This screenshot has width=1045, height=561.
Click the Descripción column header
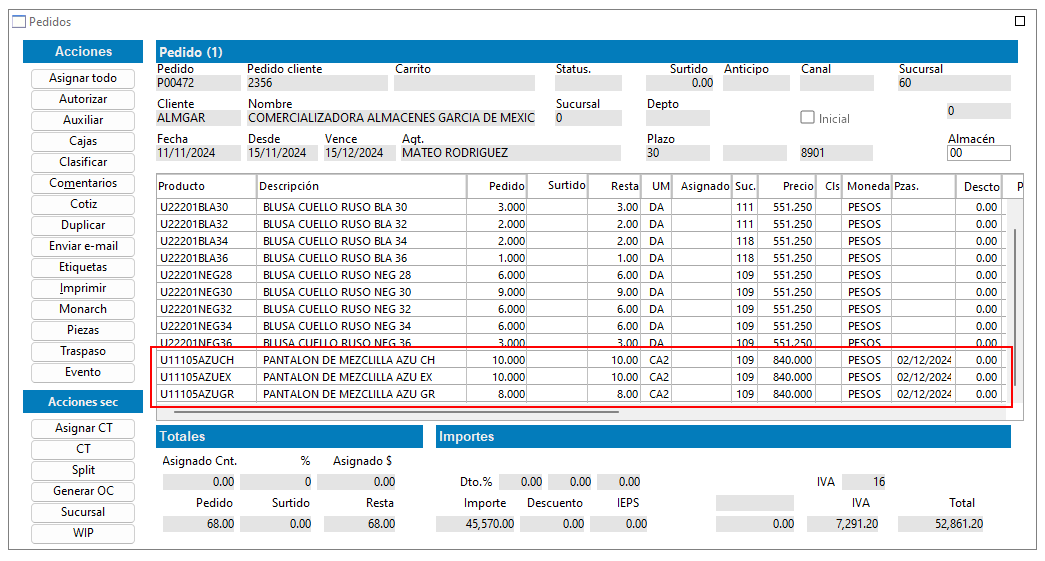pyautogui.click(x=362, y=187)
